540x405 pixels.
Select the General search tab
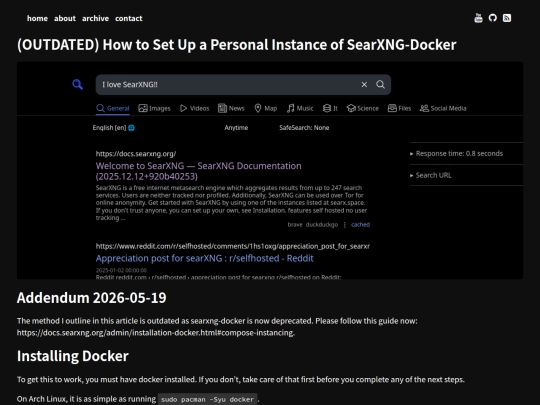coord(113,108)
